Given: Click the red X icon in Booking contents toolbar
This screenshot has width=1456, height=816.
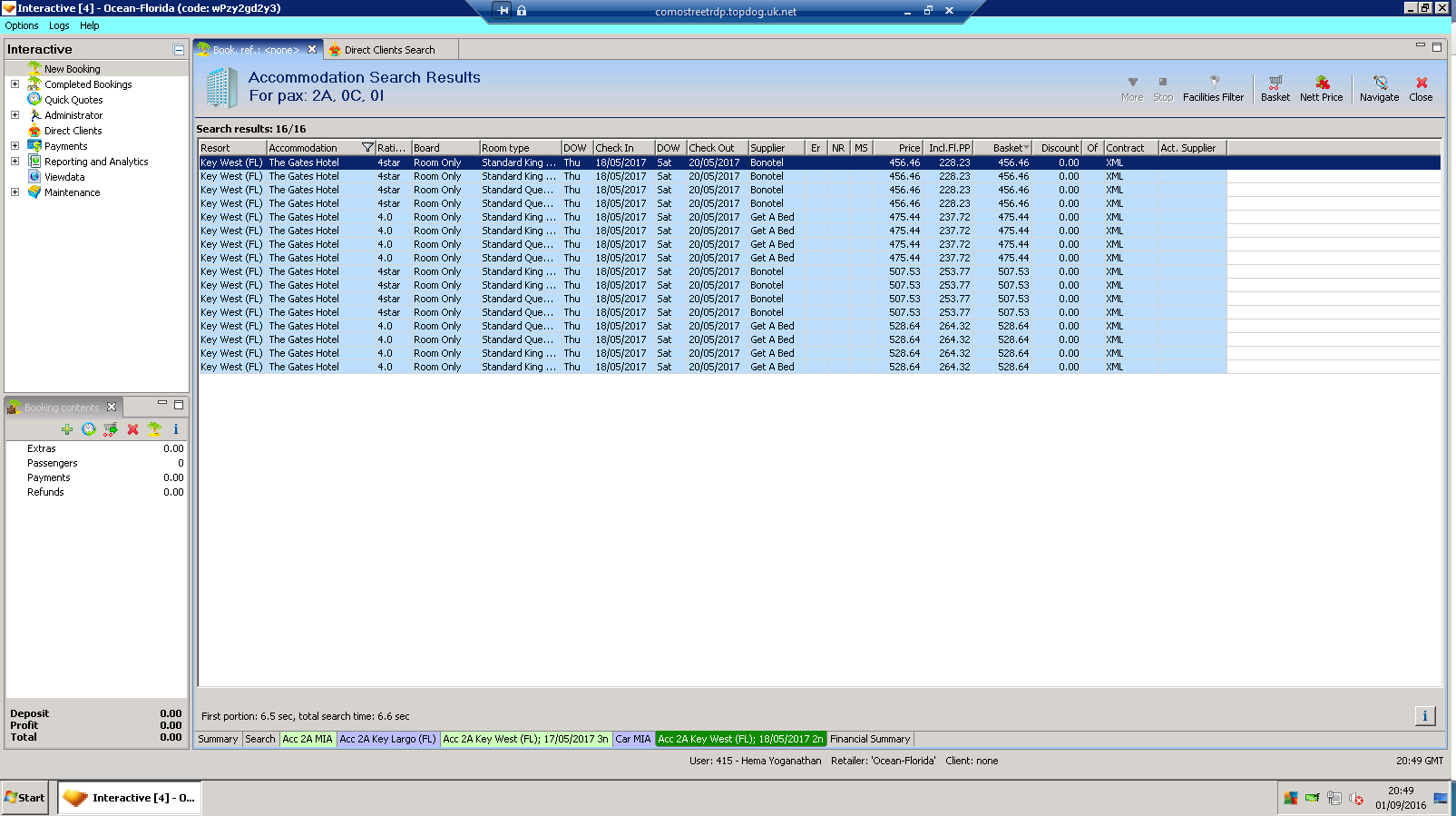Looking at the screenshot, I should pos(132,429).
